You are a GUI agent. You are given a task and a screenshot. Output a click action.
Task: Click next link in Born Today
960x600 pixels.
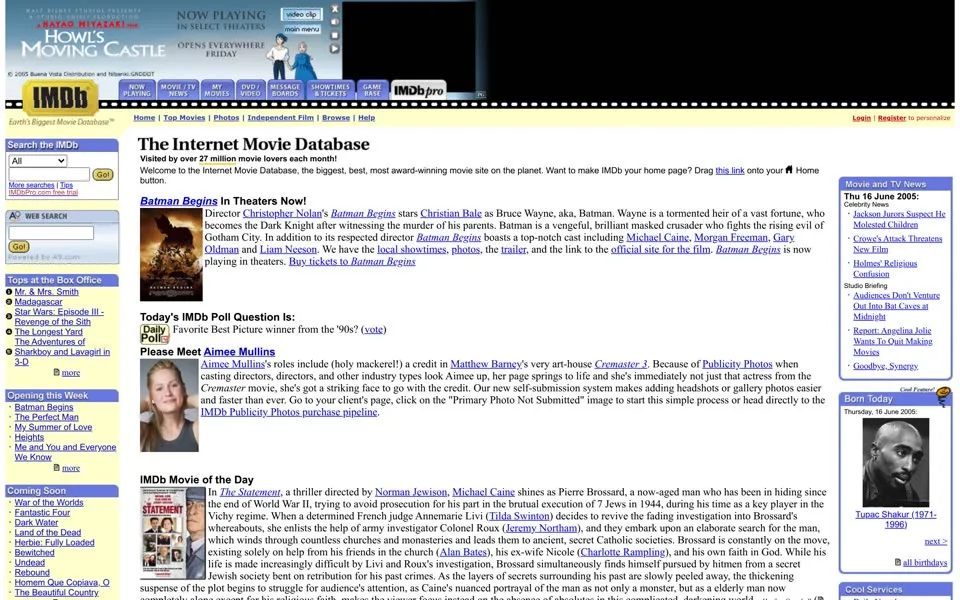click(x=936, y=541)
